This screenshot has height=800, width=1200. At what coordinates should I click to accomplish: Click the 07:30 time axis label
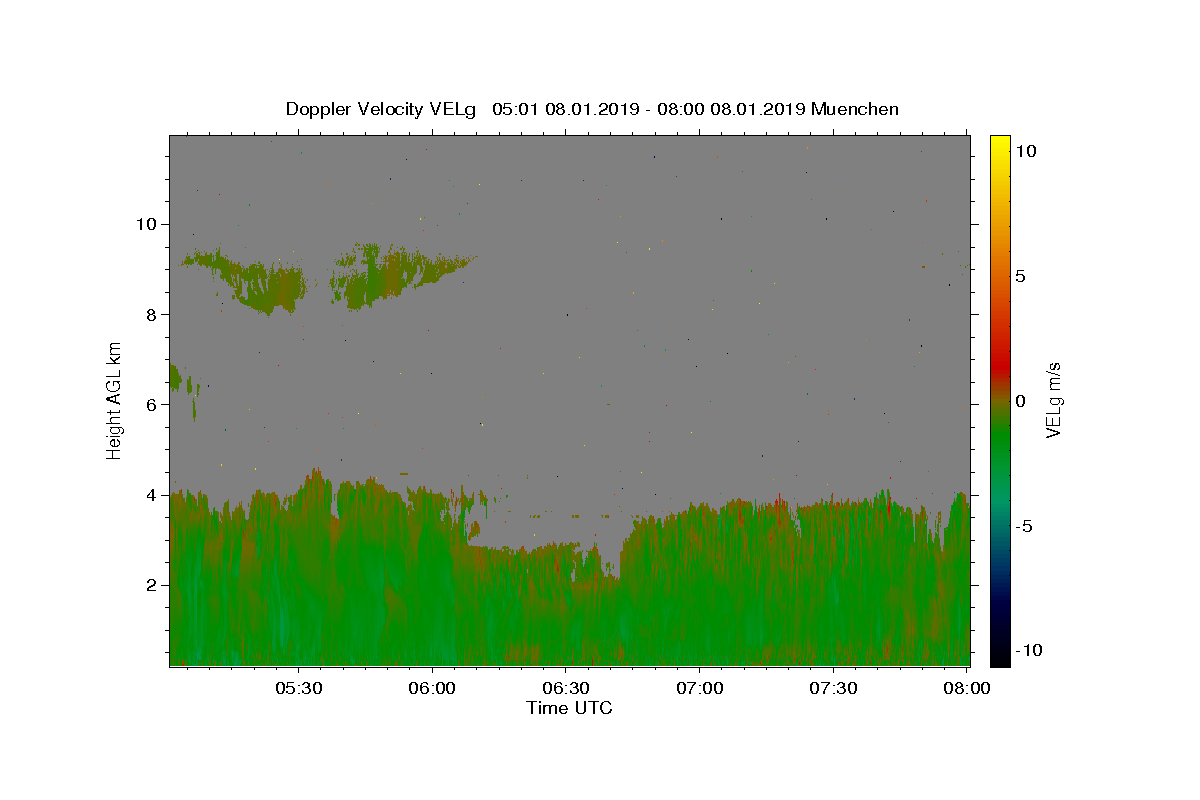[833, 688]
